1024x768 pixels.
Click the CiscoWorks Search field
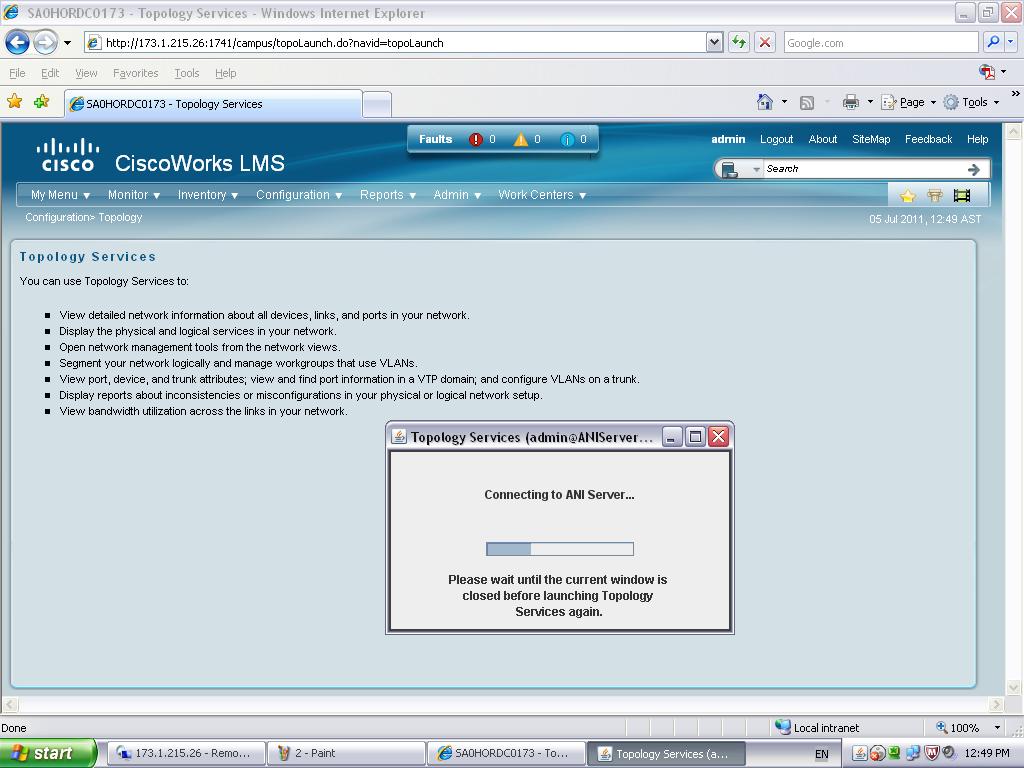point(864,169)
